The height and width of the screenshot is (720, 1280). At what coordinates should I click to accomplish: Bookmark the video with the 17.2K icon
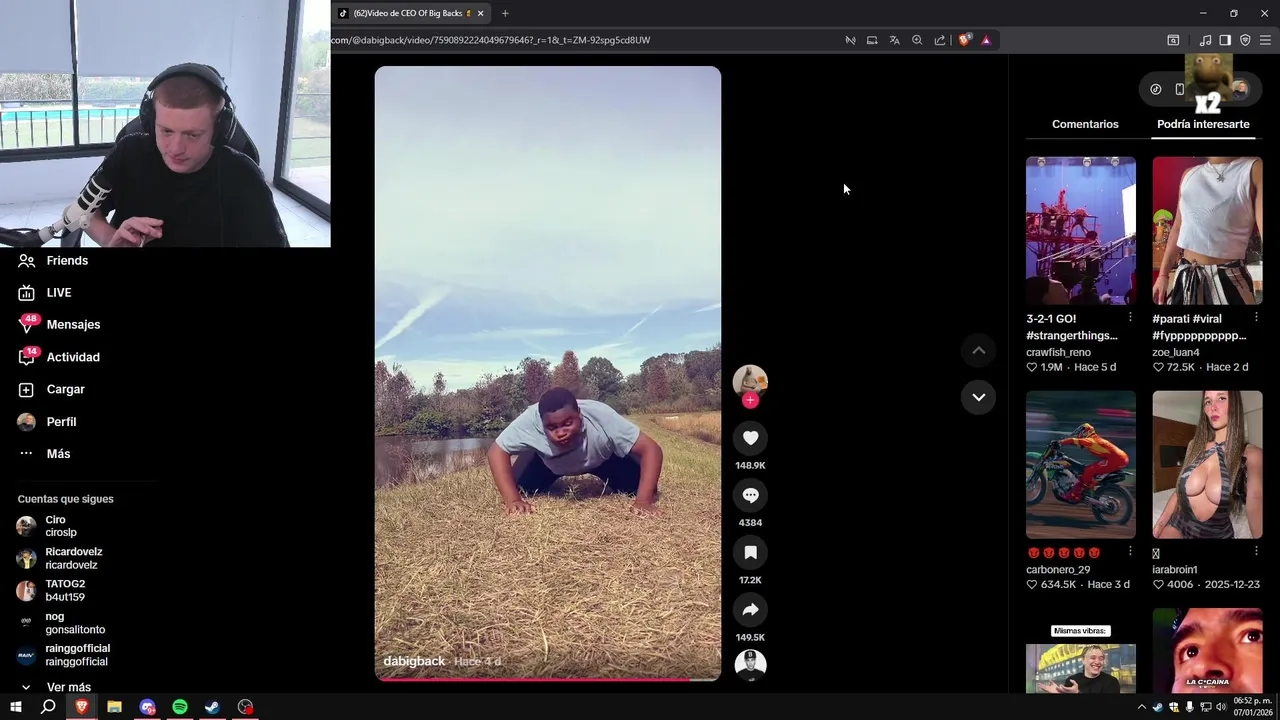click(x=750, y=552)
